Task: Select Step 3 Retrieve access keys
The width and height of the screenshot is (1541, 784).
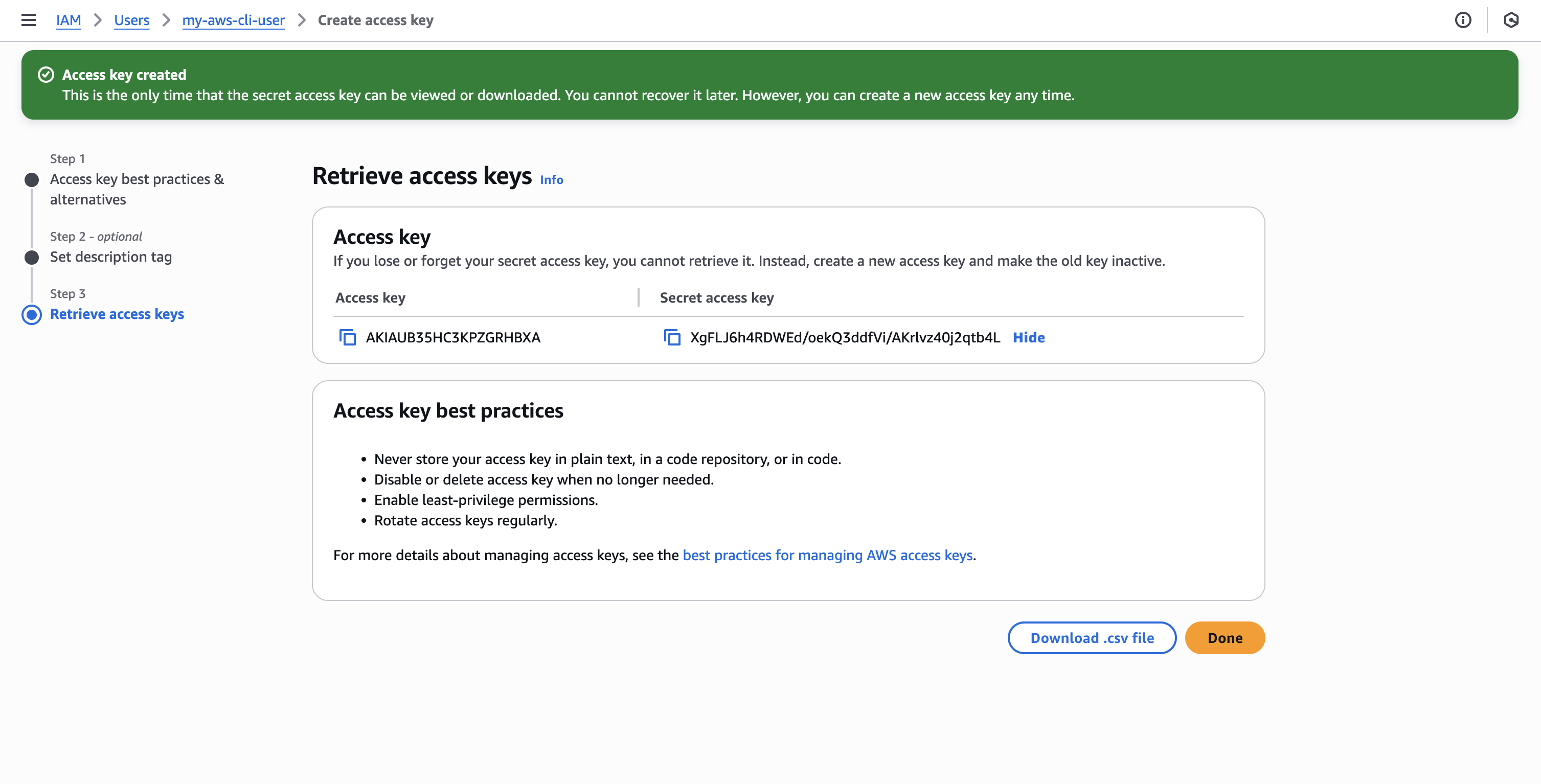Action: [117, 314]
